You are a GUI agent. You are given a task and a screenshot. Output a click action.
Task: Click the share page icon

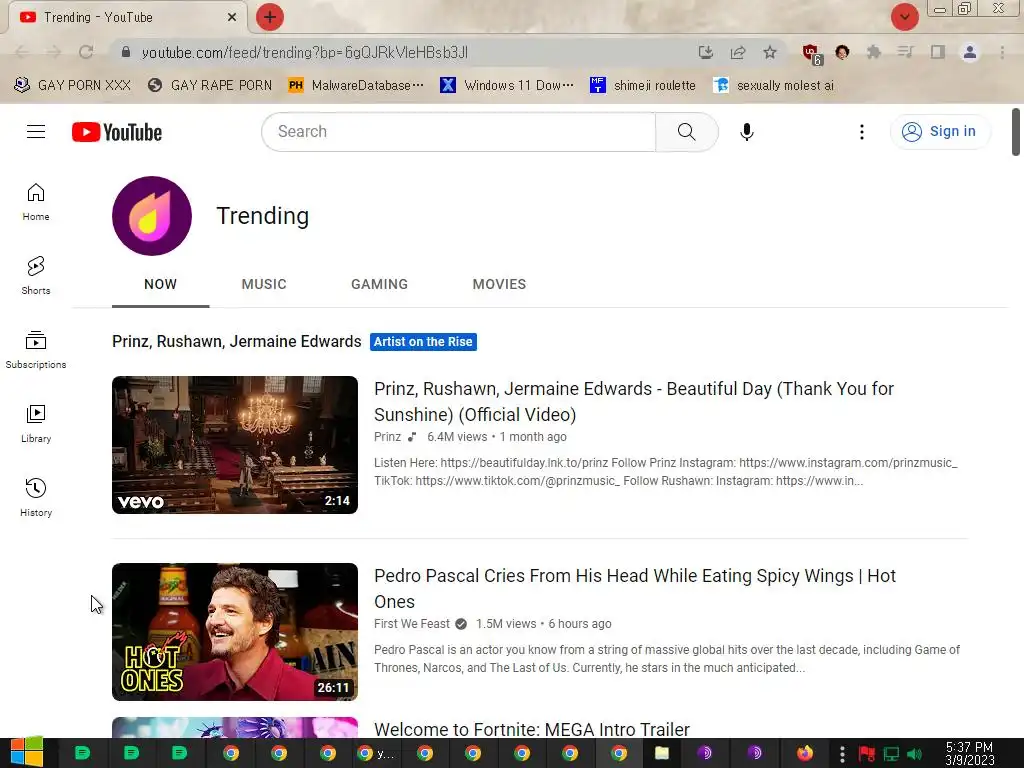(738, 52)
